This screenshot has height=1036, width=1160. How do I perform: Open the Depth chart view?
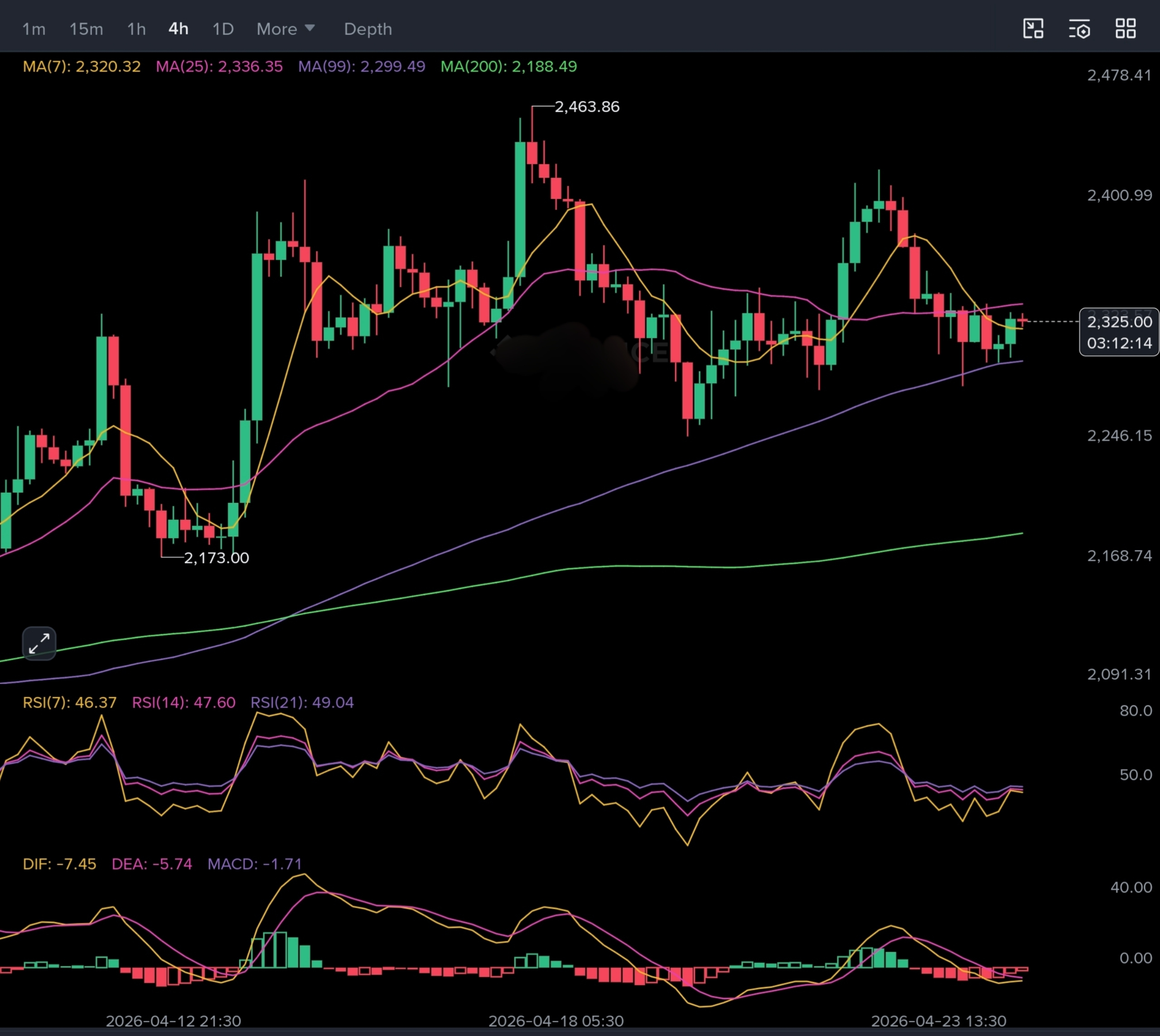(x=367, y=29)
